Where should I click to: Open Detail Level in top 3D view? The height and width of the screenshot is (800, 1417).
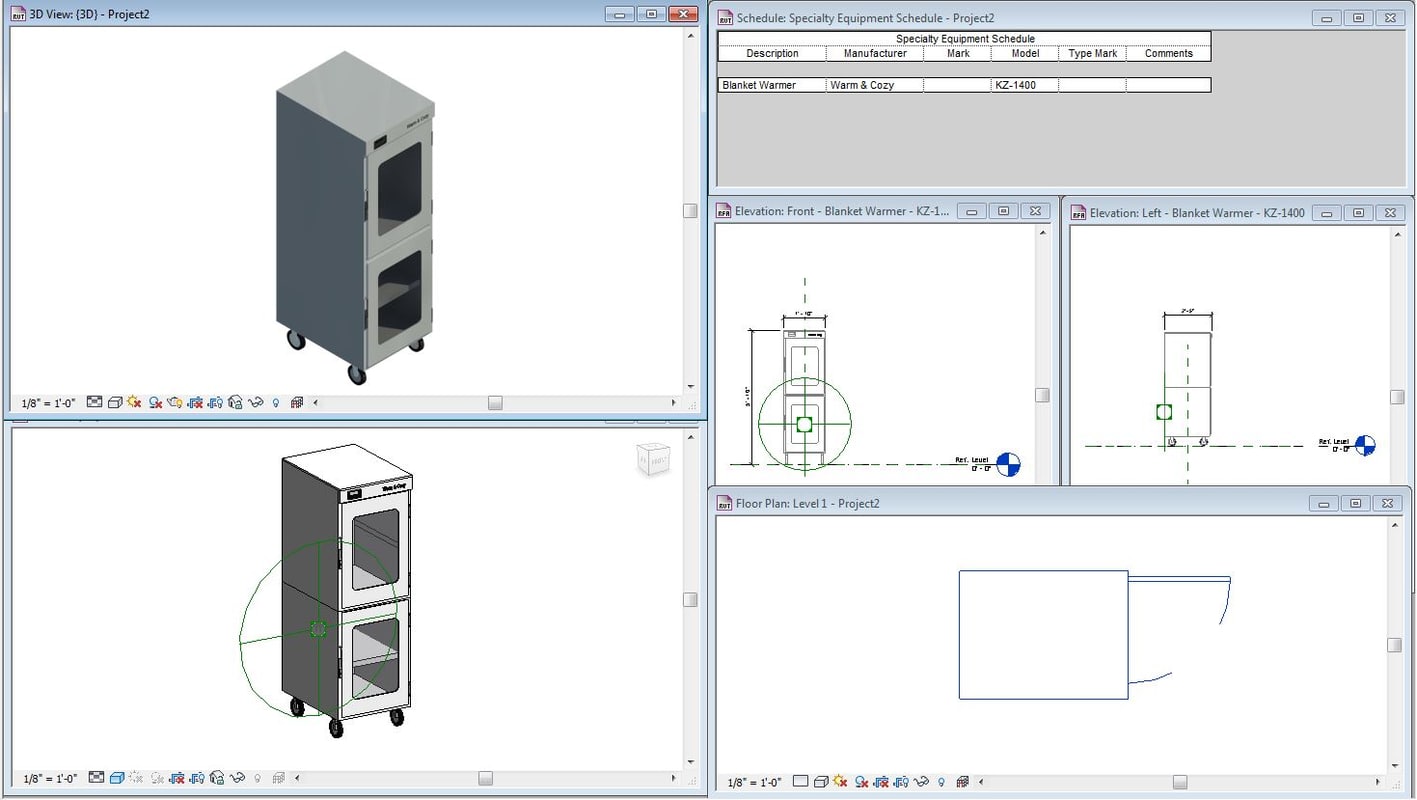94,402
